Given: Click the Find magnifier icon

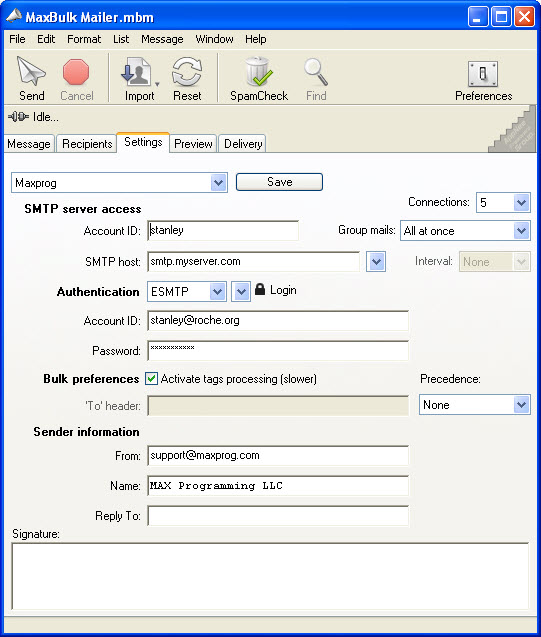Looking at the screenshot, I should tap(316, 72).
